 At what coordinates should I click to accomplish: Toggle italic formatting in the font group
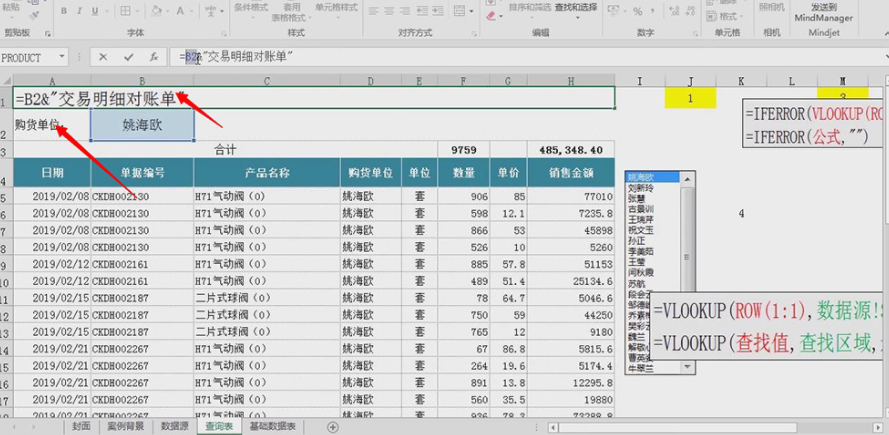pos(79,11)
